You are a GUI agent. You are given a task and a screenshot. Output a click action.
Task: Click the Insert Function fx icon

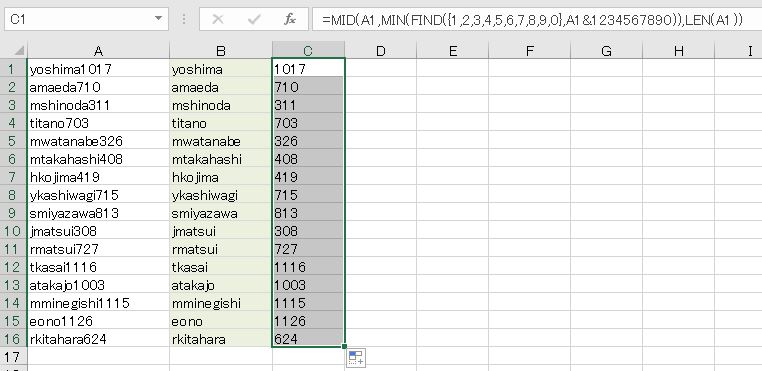tap(290, 19)
